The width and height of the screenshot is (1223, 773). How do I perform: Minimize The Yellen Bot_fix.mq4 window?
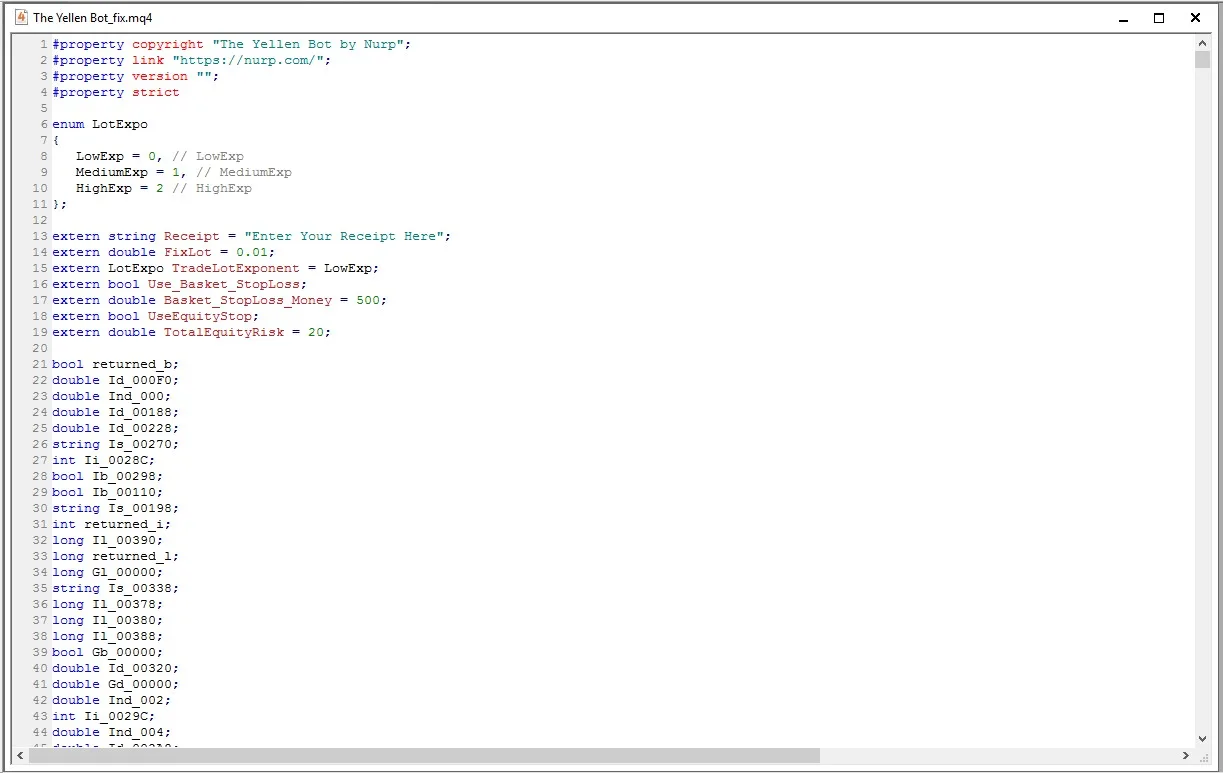click(x=1123, y=17)
